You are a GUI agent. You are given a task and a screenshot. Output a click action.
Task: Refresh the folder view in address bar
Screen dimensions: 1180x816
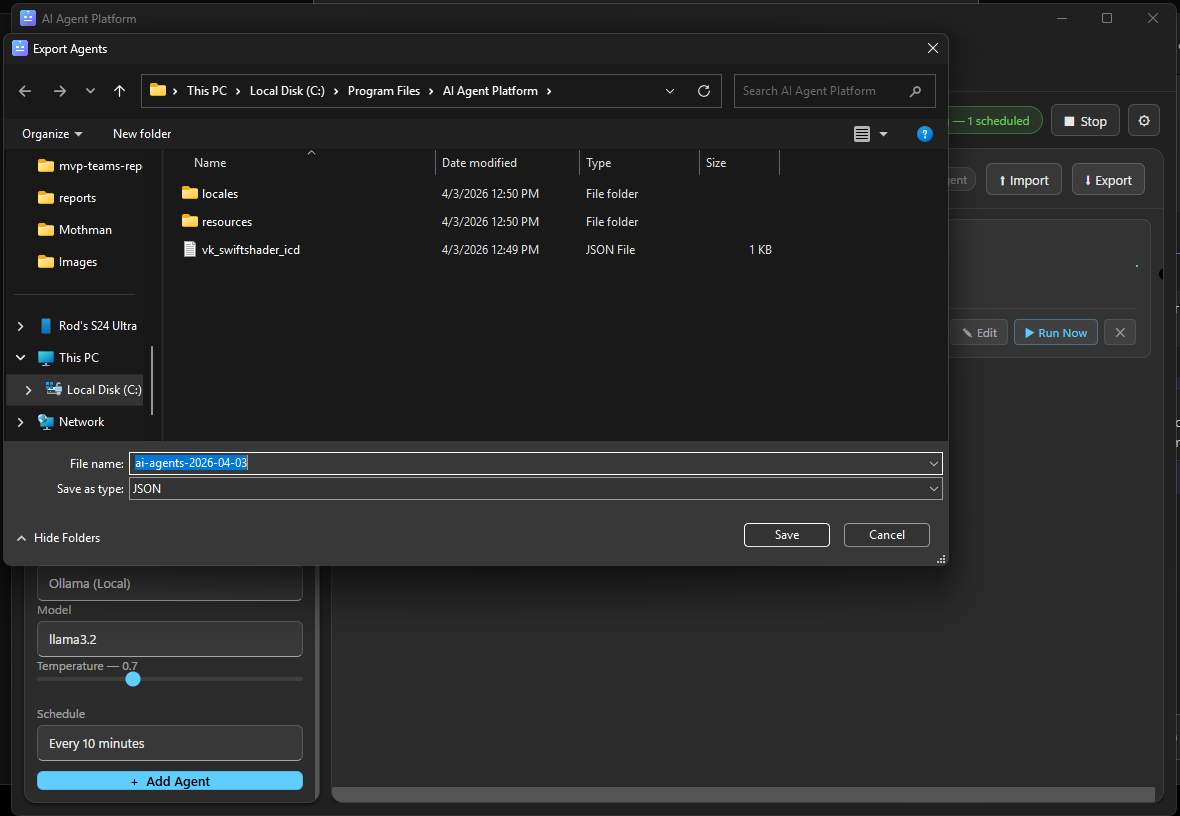point(704,90)
